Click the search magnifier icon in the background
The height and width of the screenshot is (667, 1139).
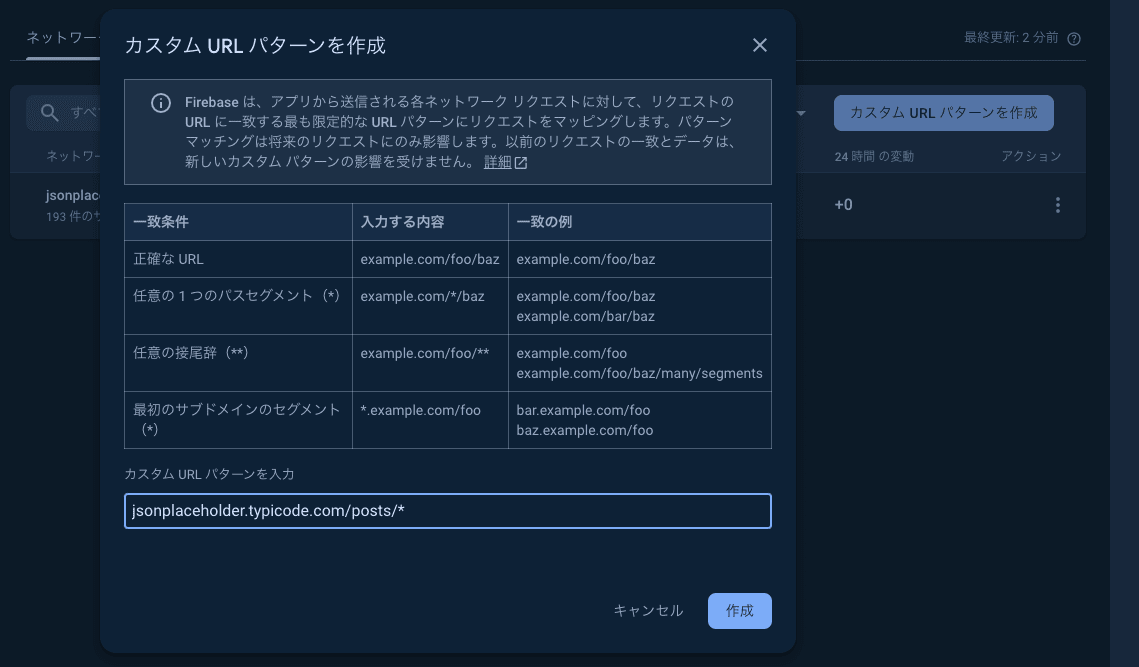pyautogui.click(x=49, y=112)
